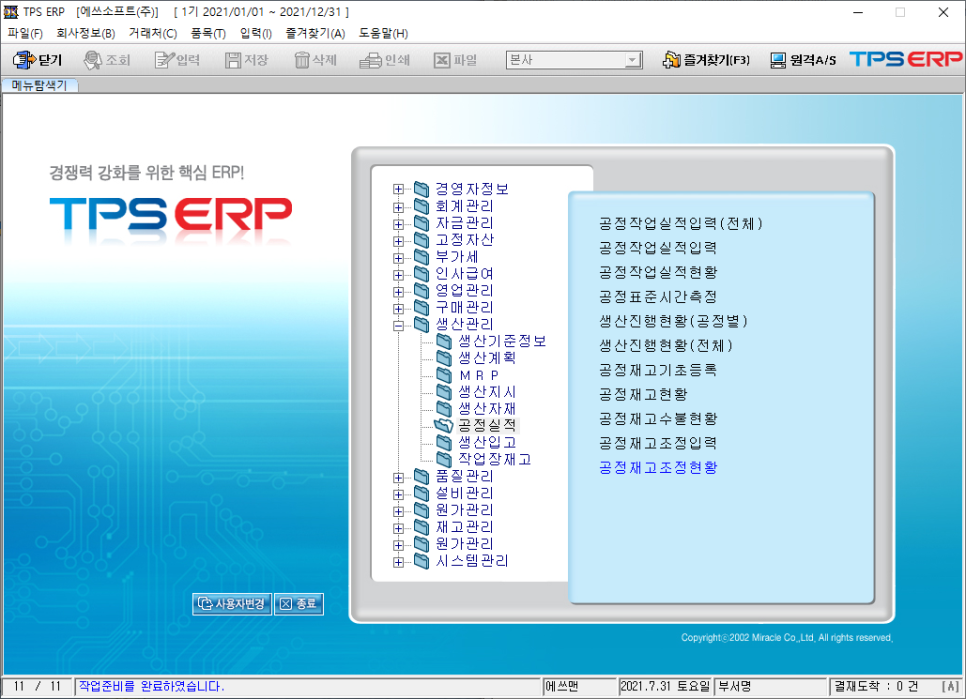Screen dimensions: 966x699
Task: Open 공정작업실적현황 link
Action: click(658, 272)
